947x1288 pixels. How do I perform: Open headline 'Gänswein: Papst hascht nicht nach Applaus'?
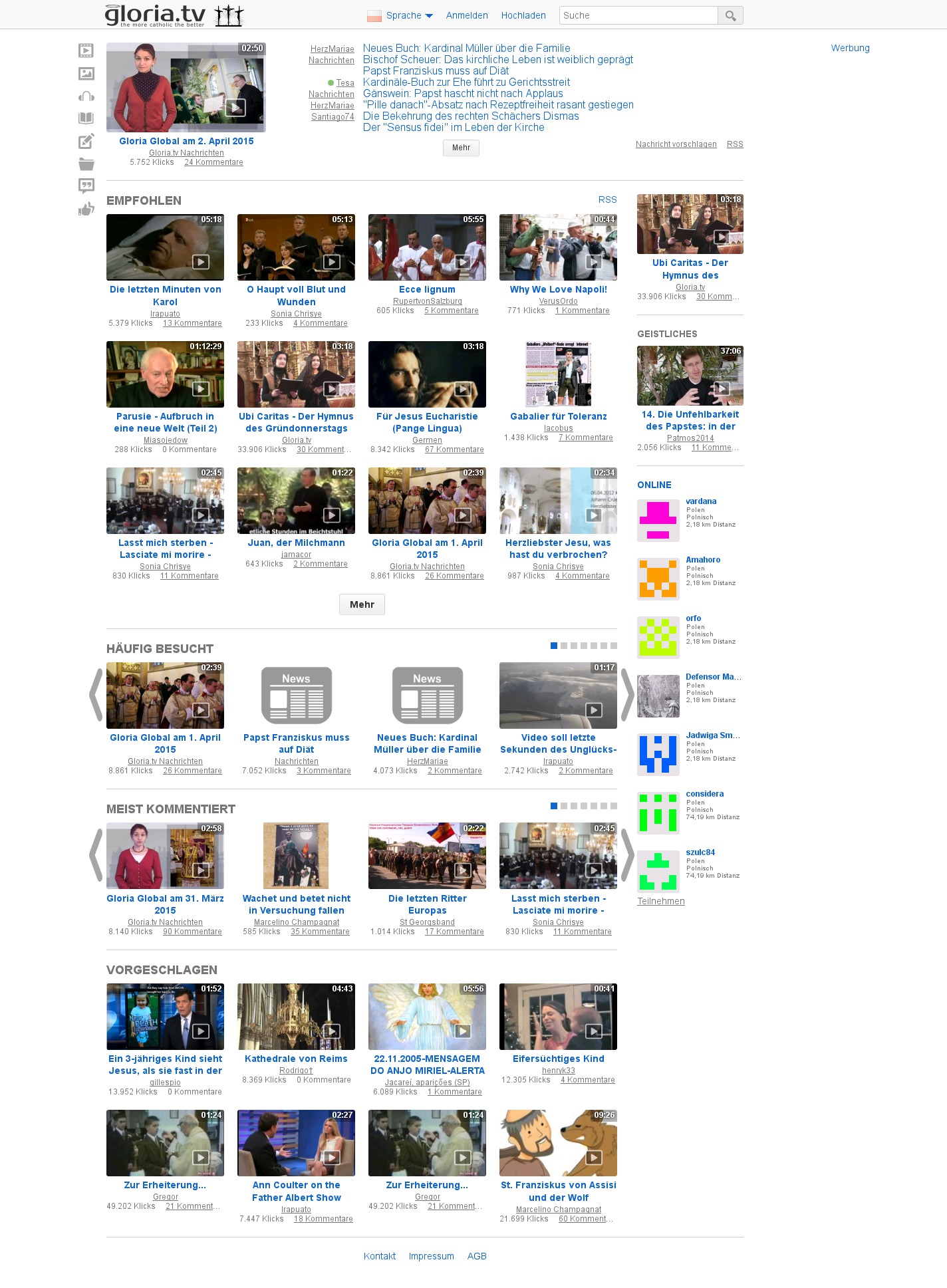click(463, 94)
